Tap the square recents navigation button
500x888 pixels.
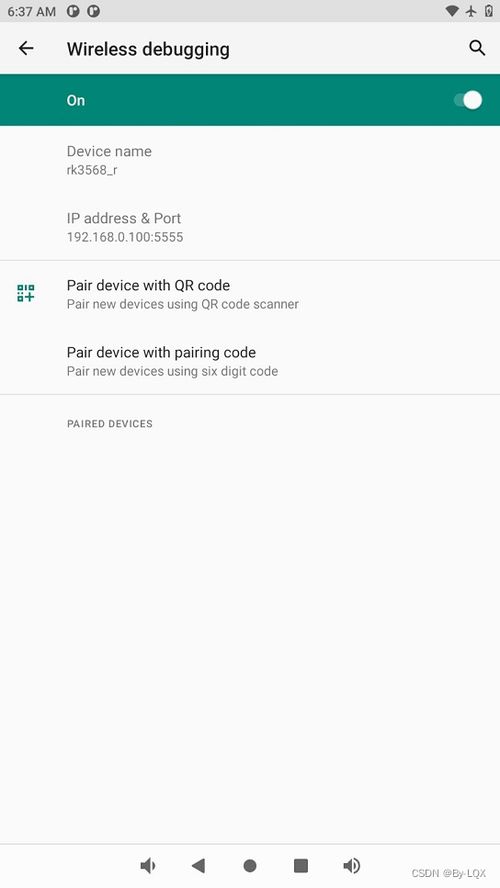[301, 865]
